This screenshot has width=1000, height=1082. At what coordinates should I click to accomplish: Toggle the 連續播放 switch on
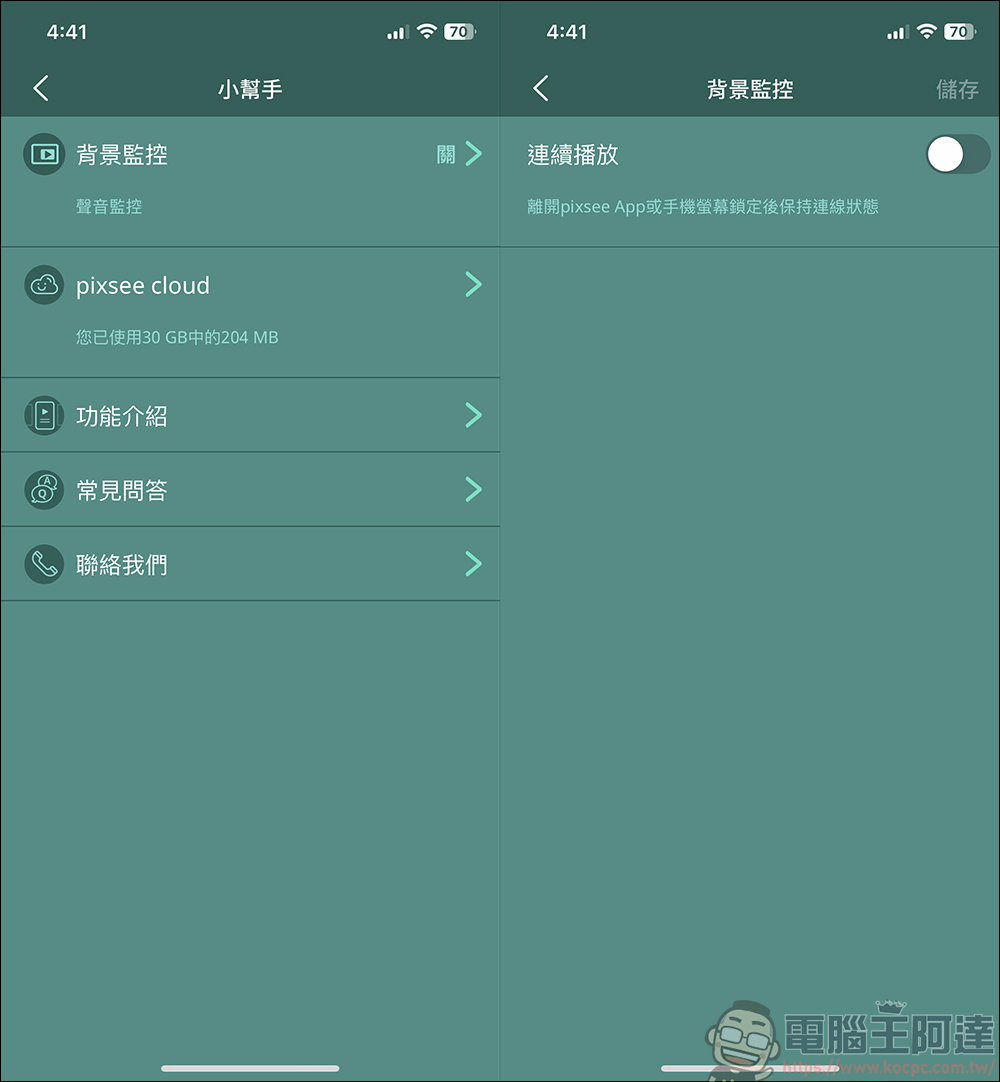coord(958,154)
